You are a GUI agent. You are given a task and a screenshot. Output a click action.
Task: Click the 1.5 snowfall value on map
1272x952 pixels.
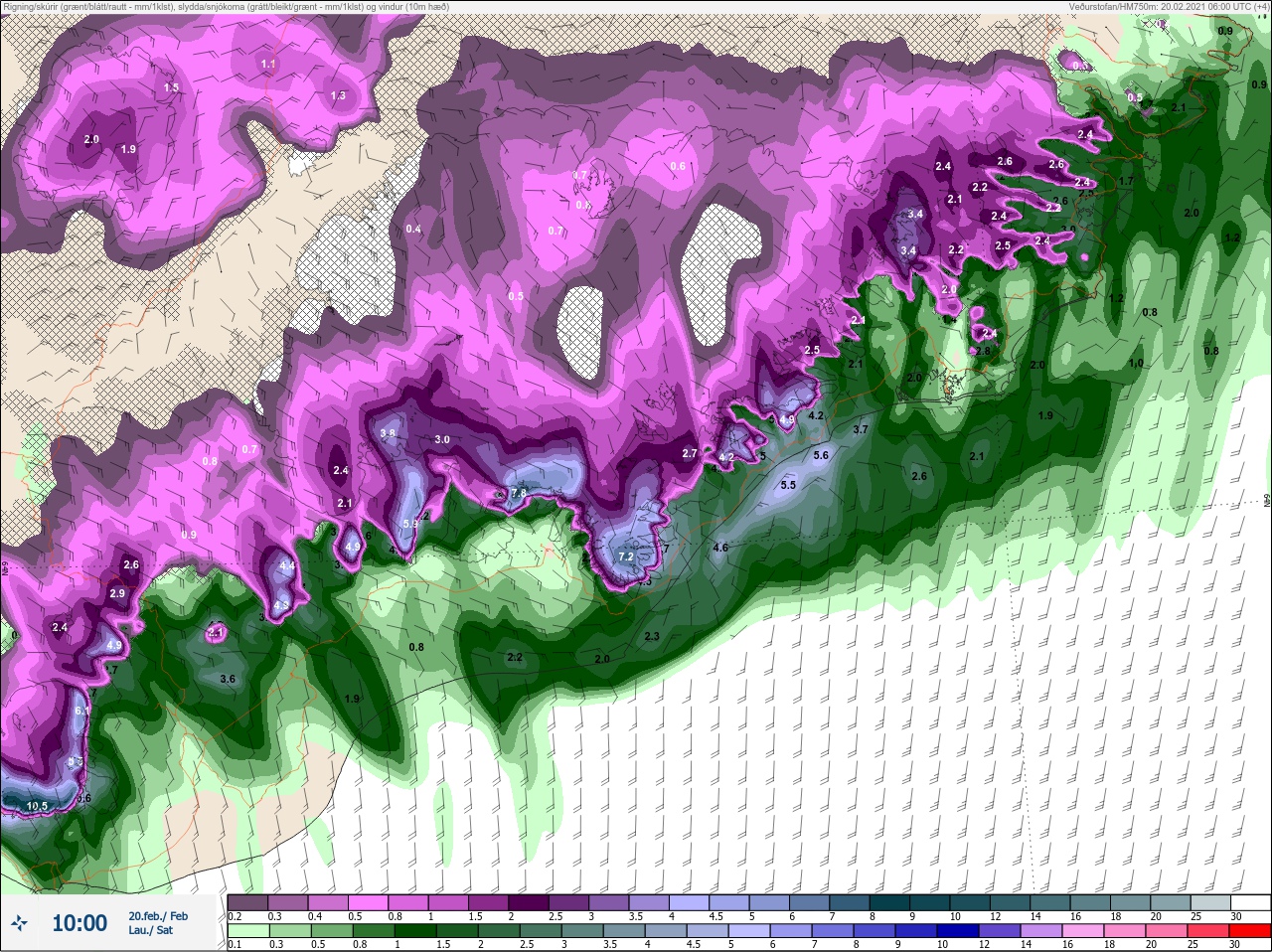coord(171,87)
